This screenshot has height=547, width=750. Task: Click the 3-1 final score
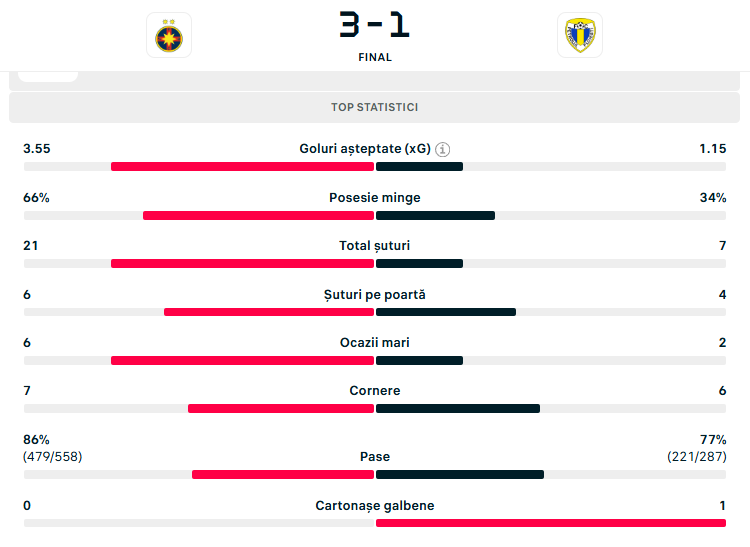375,23
